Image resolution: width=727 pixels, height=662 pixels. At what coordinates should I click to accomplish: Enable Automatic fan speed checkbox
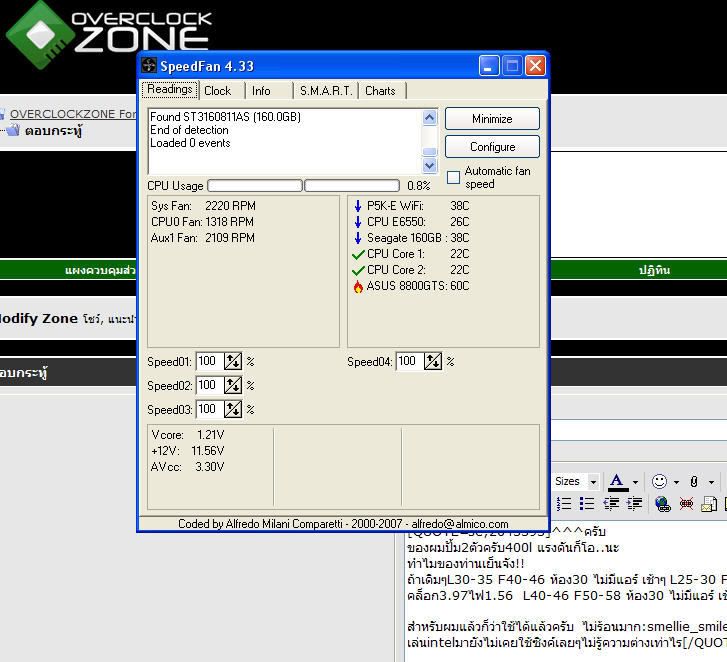454,178
